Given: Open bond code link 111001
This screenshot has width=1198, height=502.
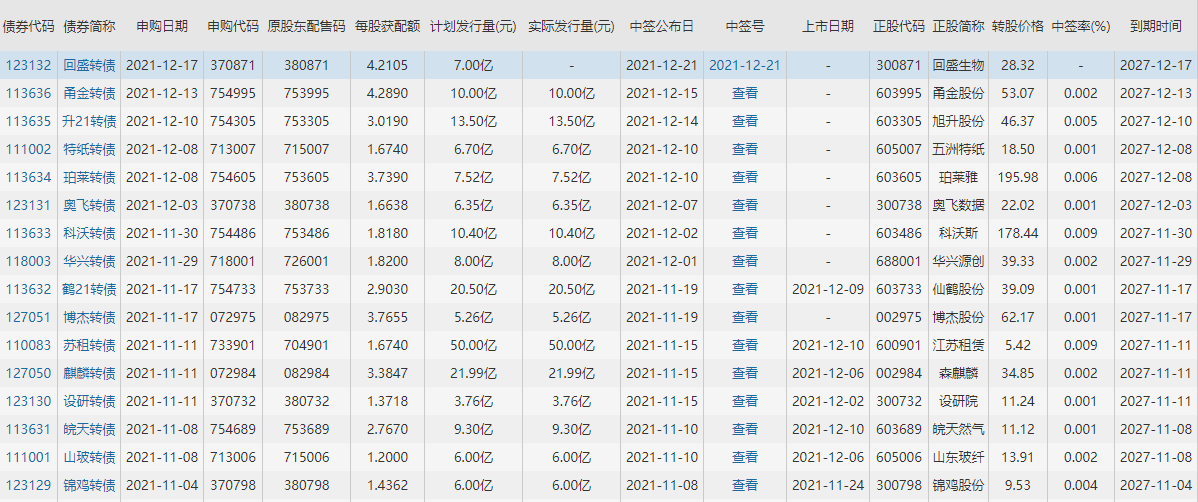Looking at the screenshot, I should pyautogui.click(x=28, y=457).
